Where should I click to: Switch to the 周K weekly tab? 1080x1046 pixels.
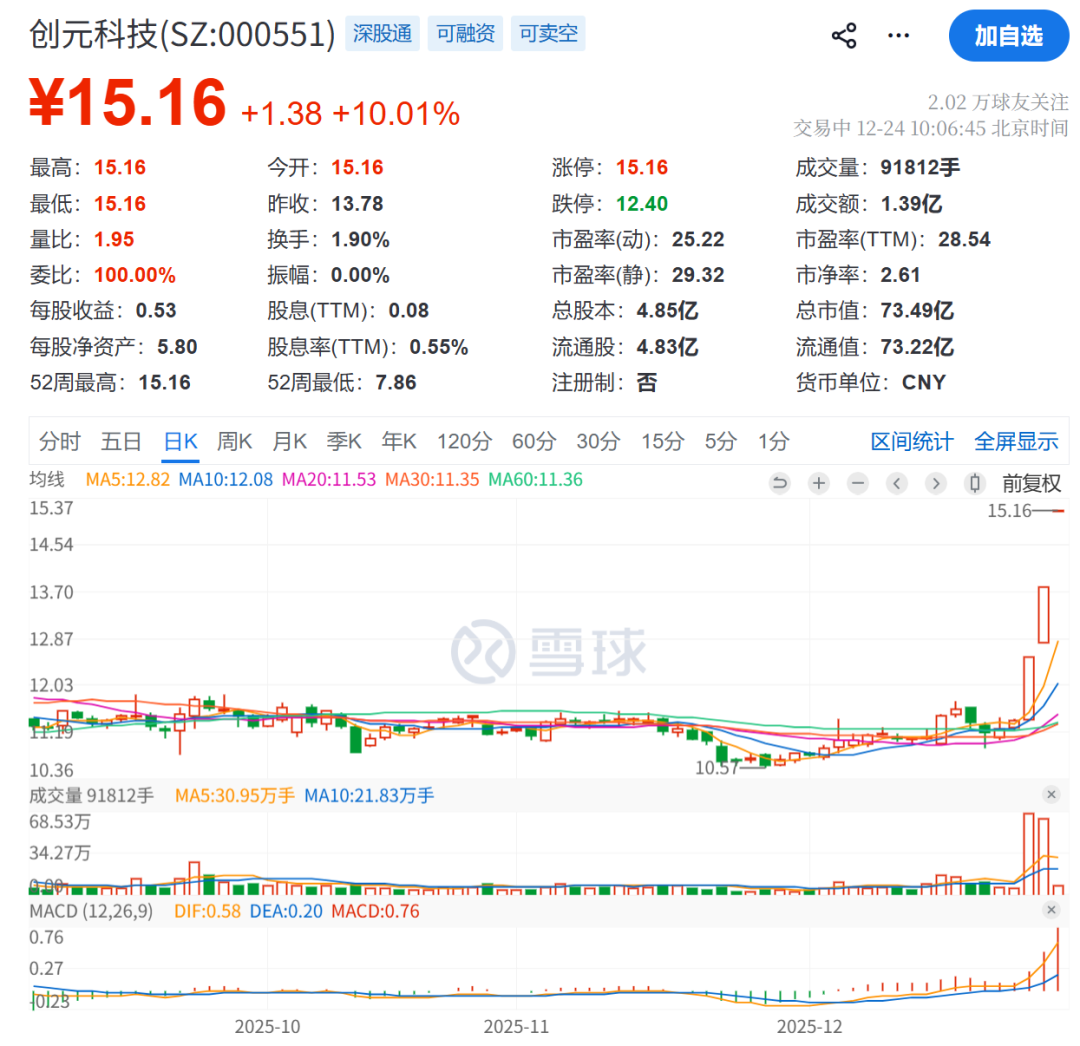pyautogui.click(x=234, y=440)
